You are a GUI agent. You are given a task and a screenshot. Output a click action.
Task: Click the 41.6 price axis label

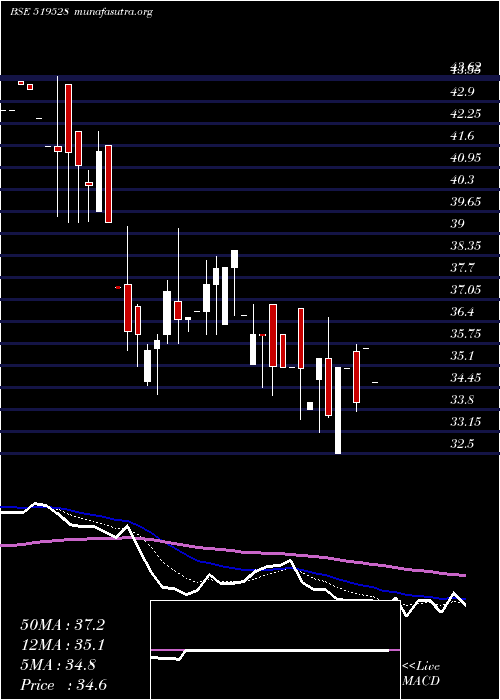point(463,136)
